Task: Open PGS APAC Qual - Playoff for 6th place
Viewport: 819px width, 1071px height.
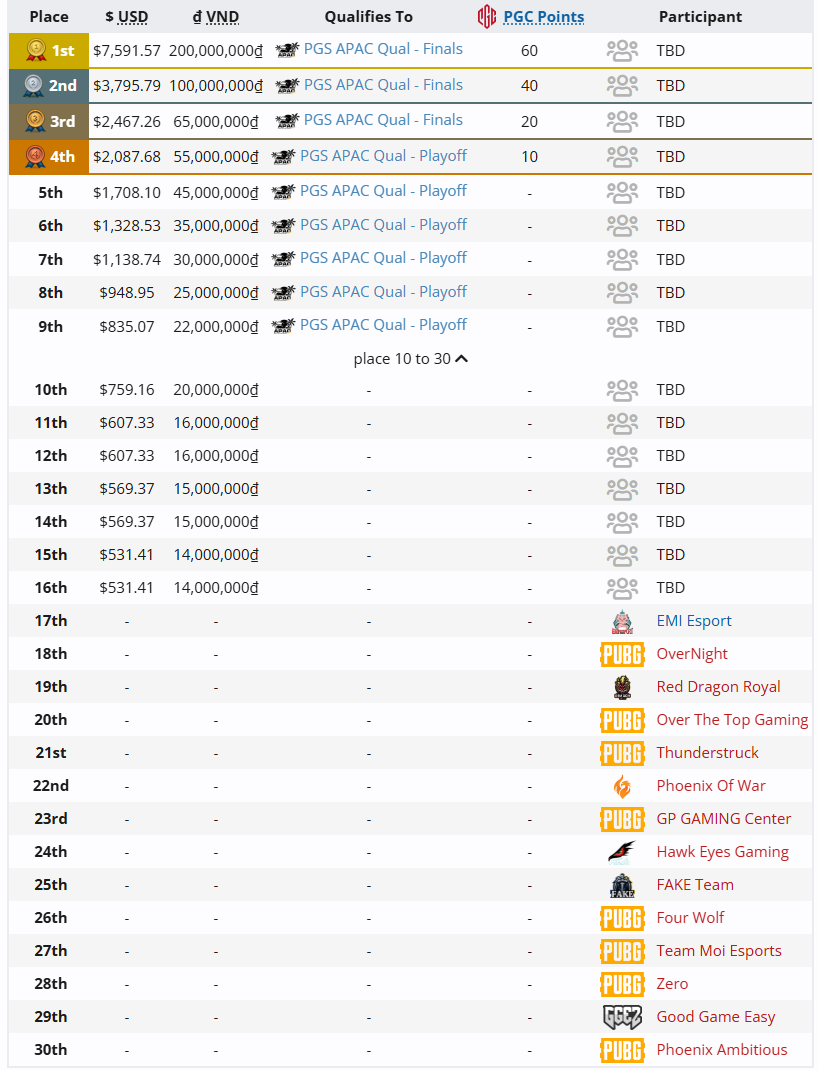Action: click(383, 225)
